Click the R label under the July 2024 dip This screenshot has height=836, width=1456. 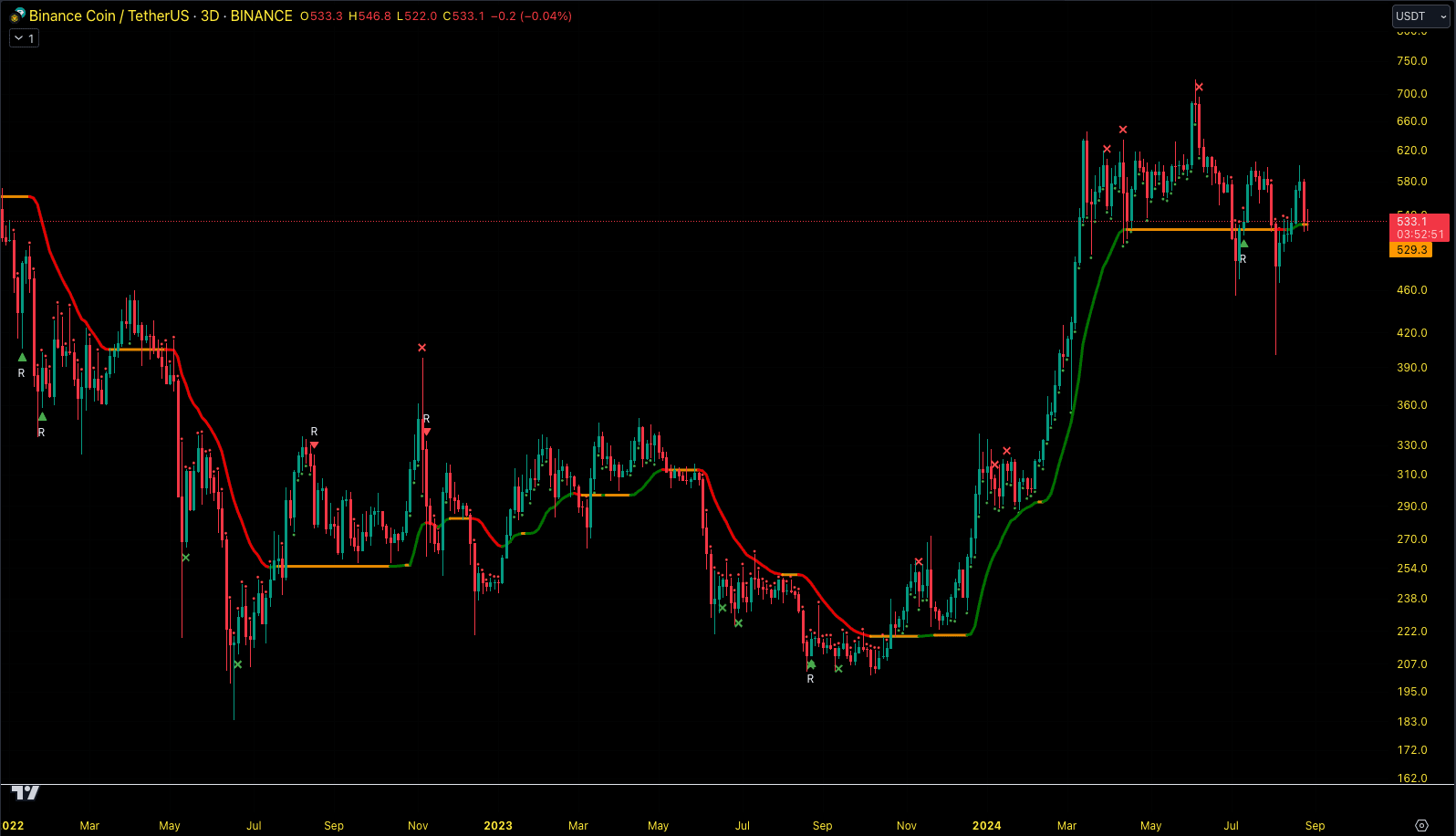tap(1243, 259)
